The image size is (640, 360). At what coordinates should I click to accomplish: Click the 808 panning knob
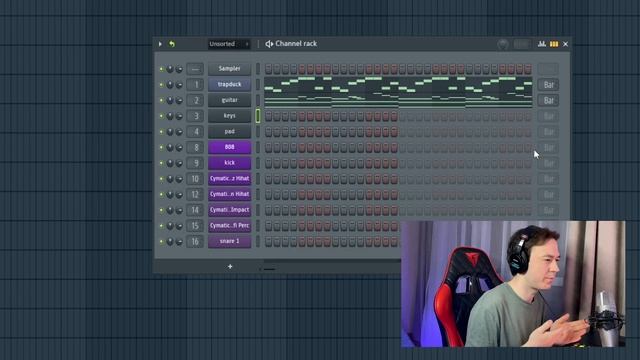pos(170,147)
